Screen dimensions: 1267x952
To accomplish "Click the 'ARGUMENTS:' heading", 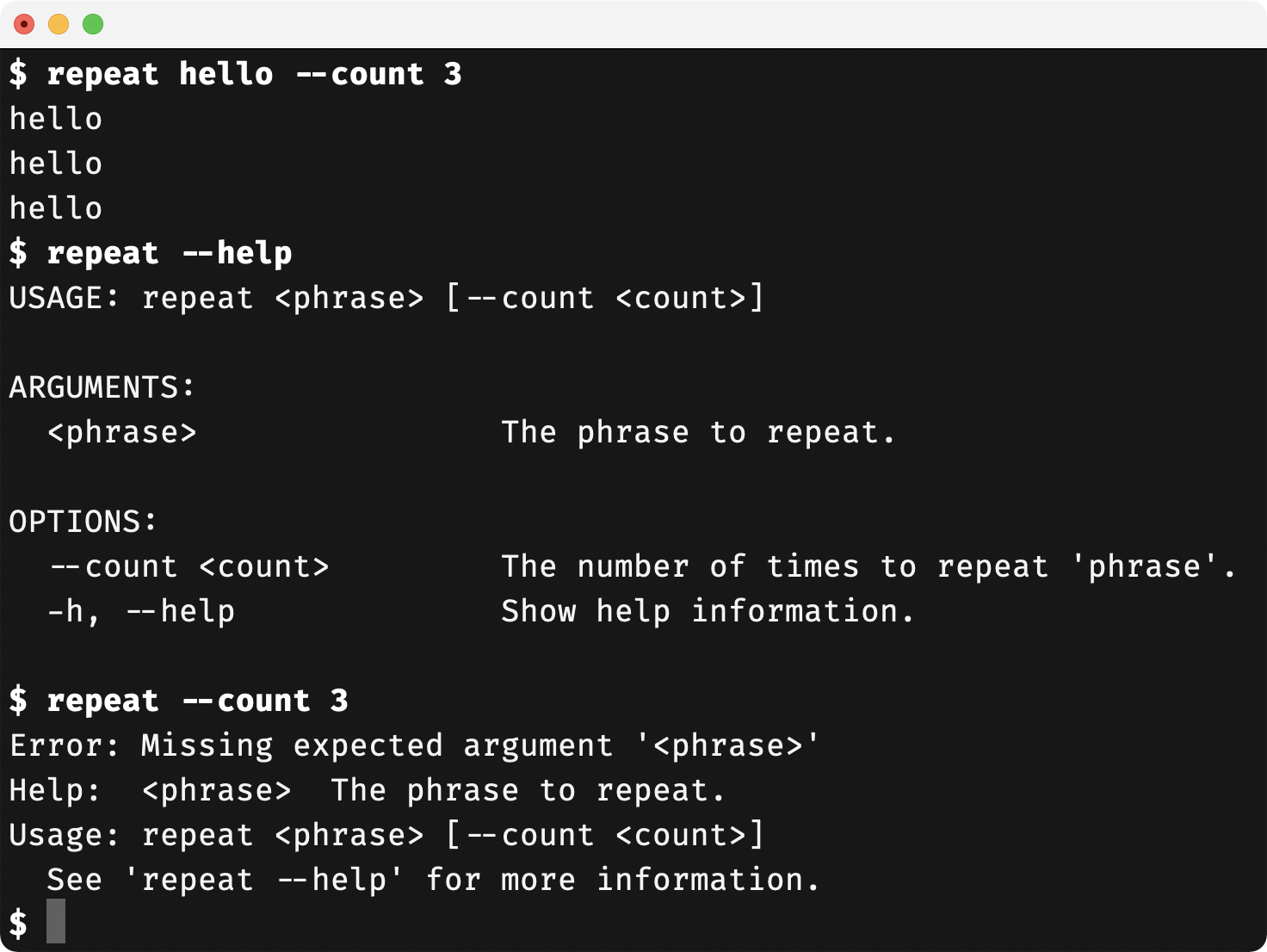I will [102, 387].
